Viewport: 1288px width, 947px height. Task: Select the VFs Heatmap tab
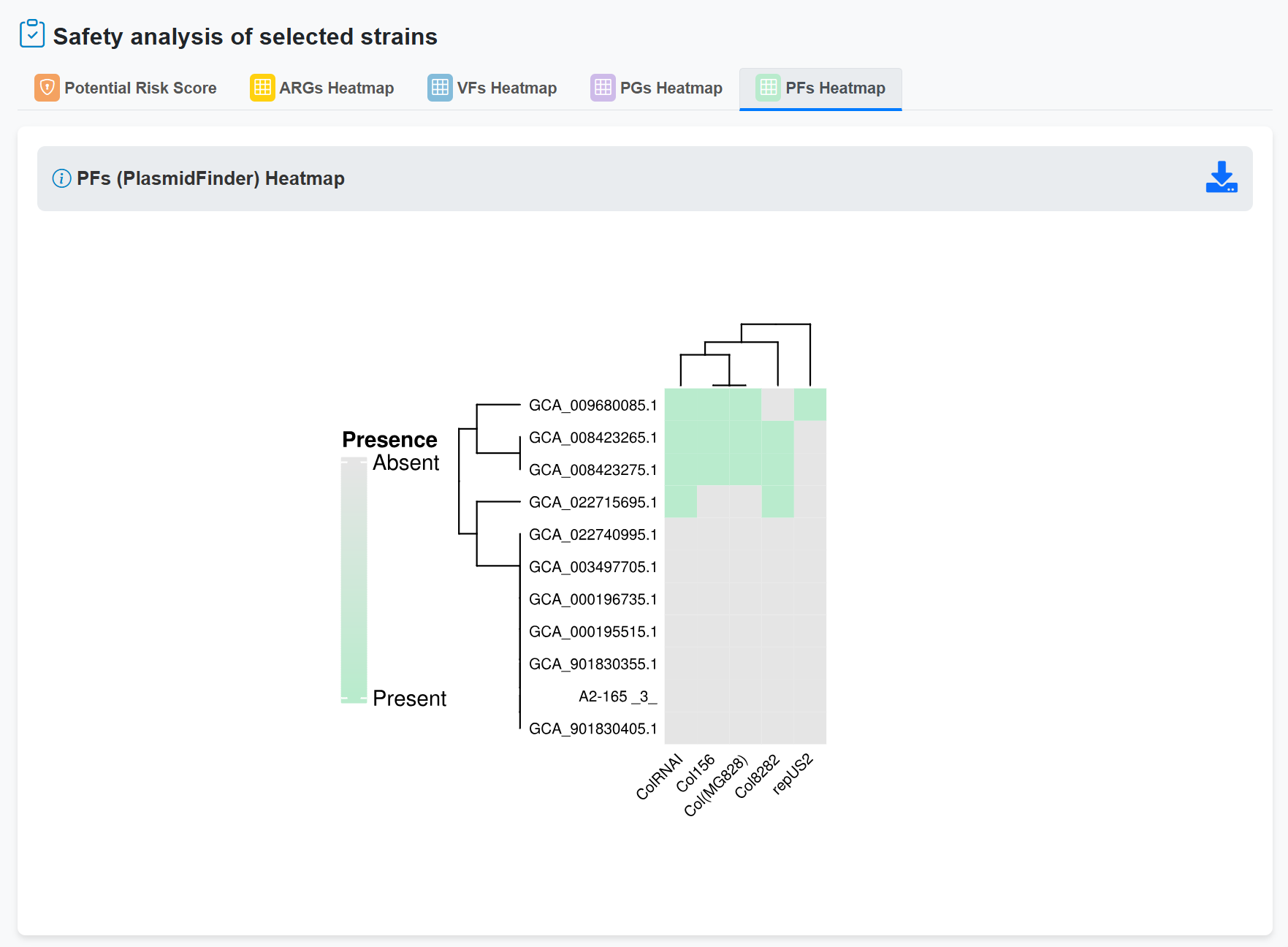pos(506,88)
